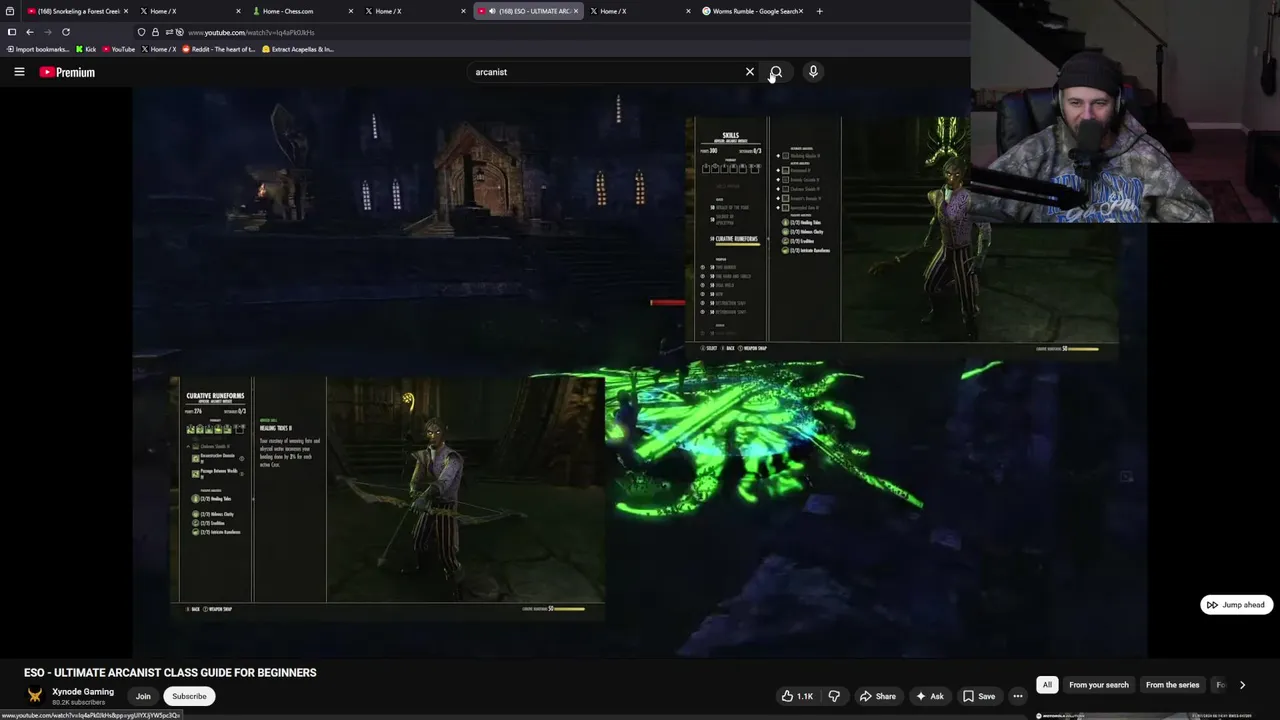Image resolution: width=1280 pixels, height=720 pixels.
Task: Close the Worms Rumble tab
Action: click(x=801, y=11)
